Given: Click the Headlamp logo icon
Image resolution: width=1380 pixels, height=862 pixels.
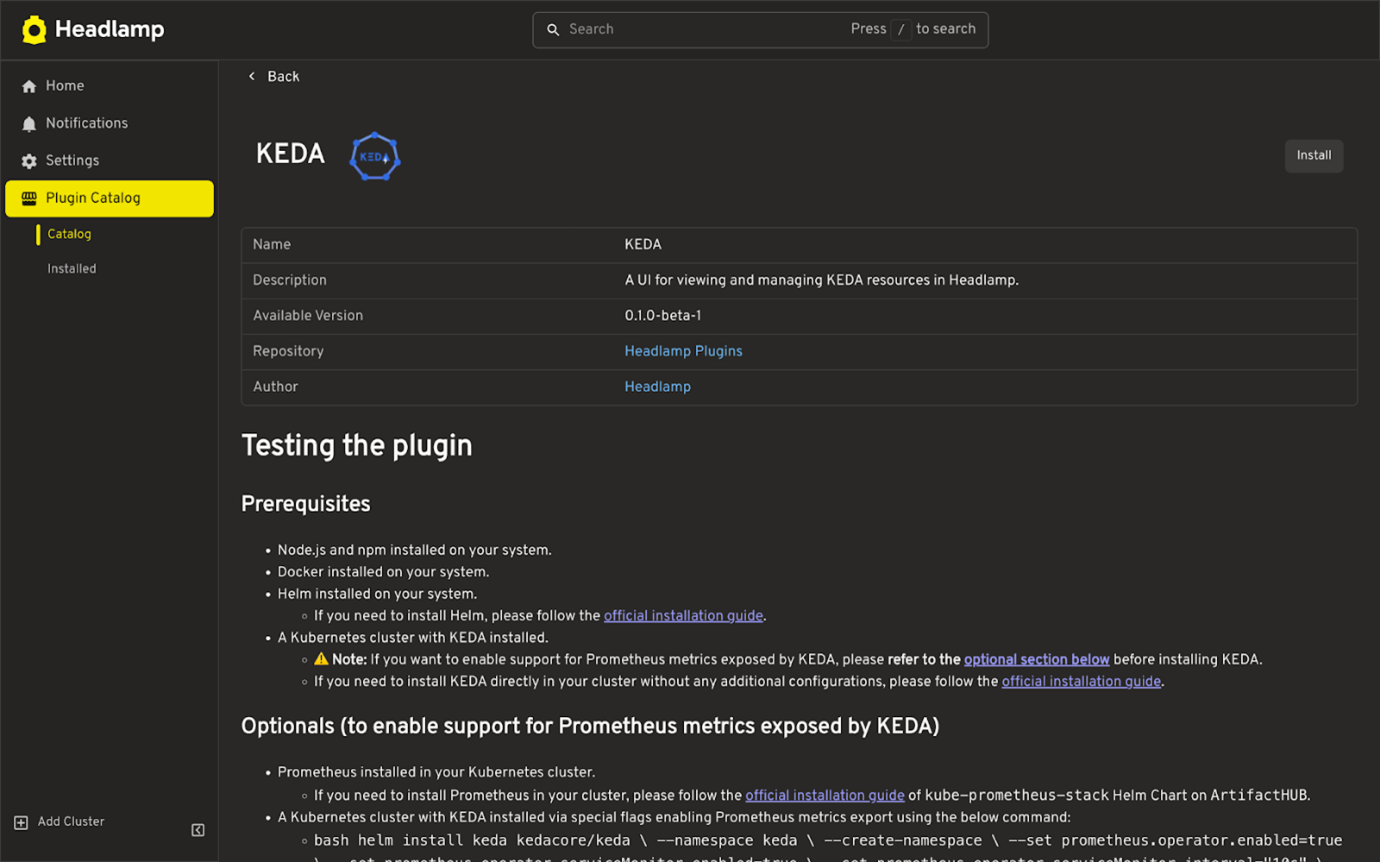Looking at the screenshot, I should click(x=34, y=30).
